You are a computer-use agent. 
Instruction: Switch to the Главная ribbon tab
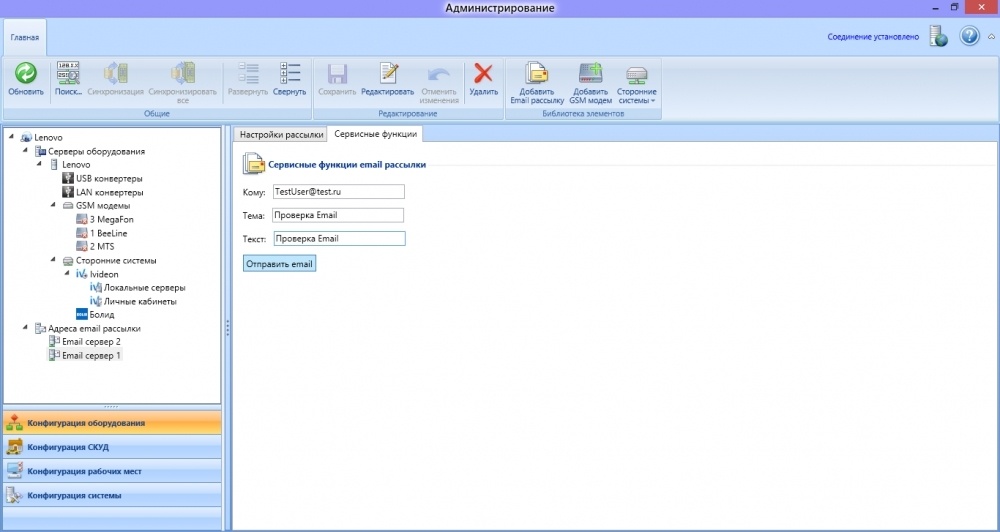click(24, 37)
